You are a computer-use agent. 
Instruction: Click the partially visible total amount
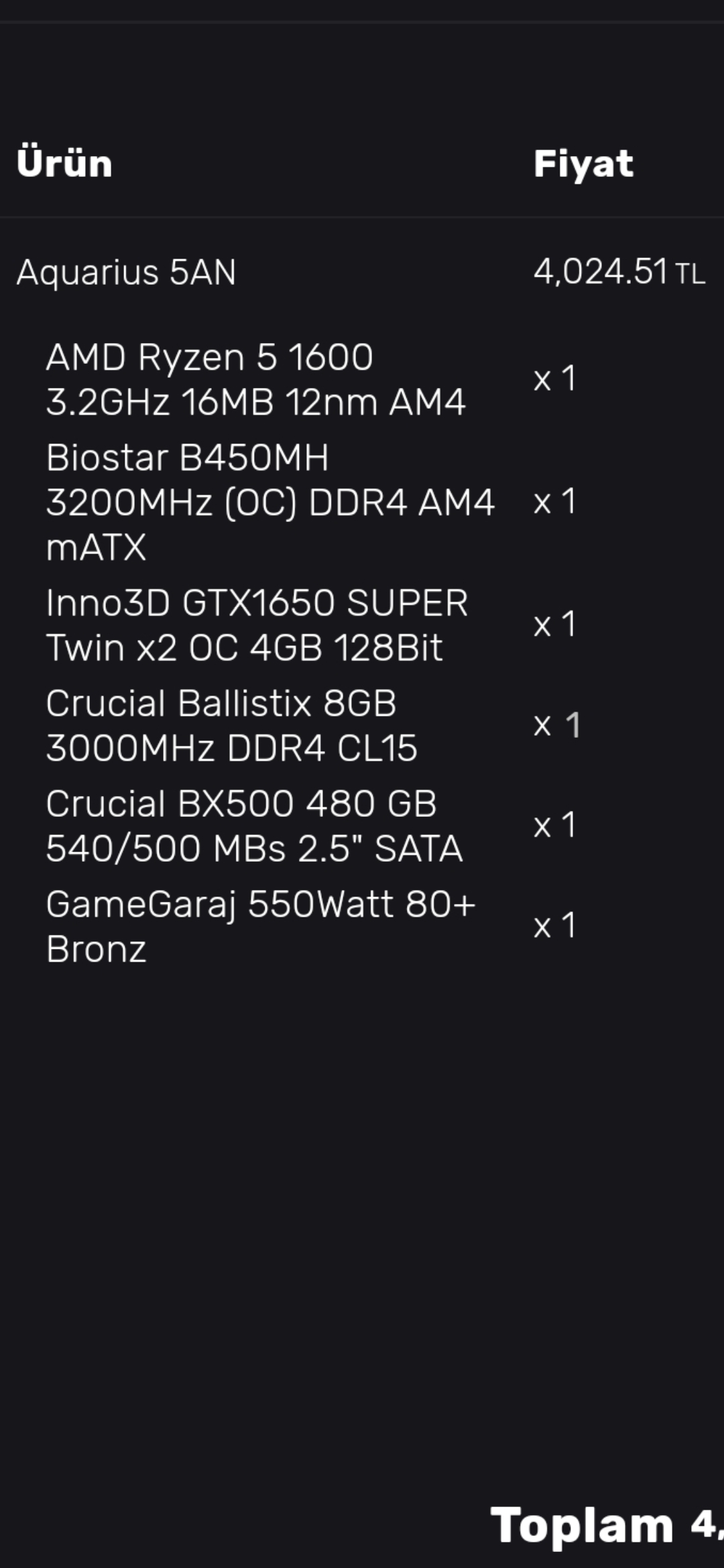point(707,1525)
